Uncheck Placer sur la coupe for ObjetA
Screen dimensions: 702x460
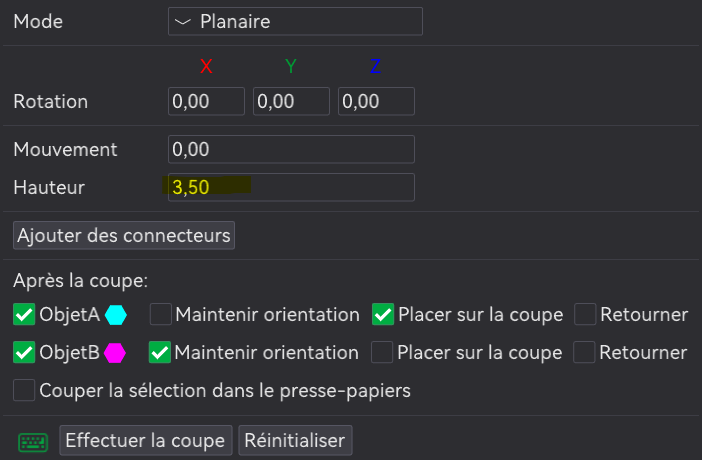[383, 314]
